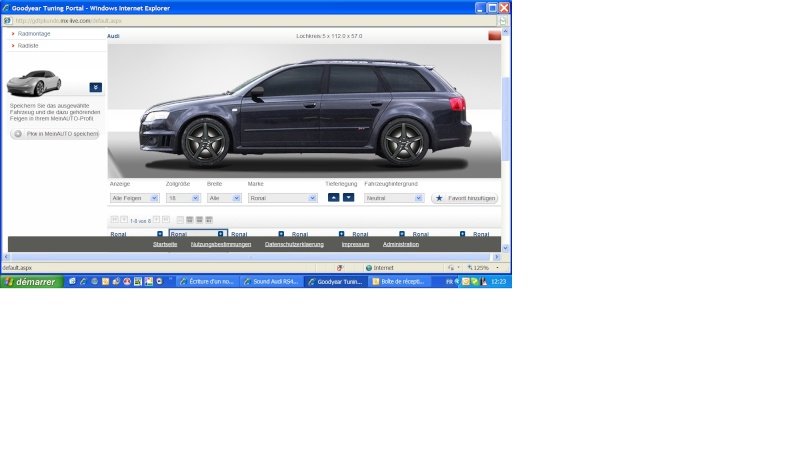800x450 pixels.
Task: Open the Zollgröße dropdown
Action: pos(183,198)
